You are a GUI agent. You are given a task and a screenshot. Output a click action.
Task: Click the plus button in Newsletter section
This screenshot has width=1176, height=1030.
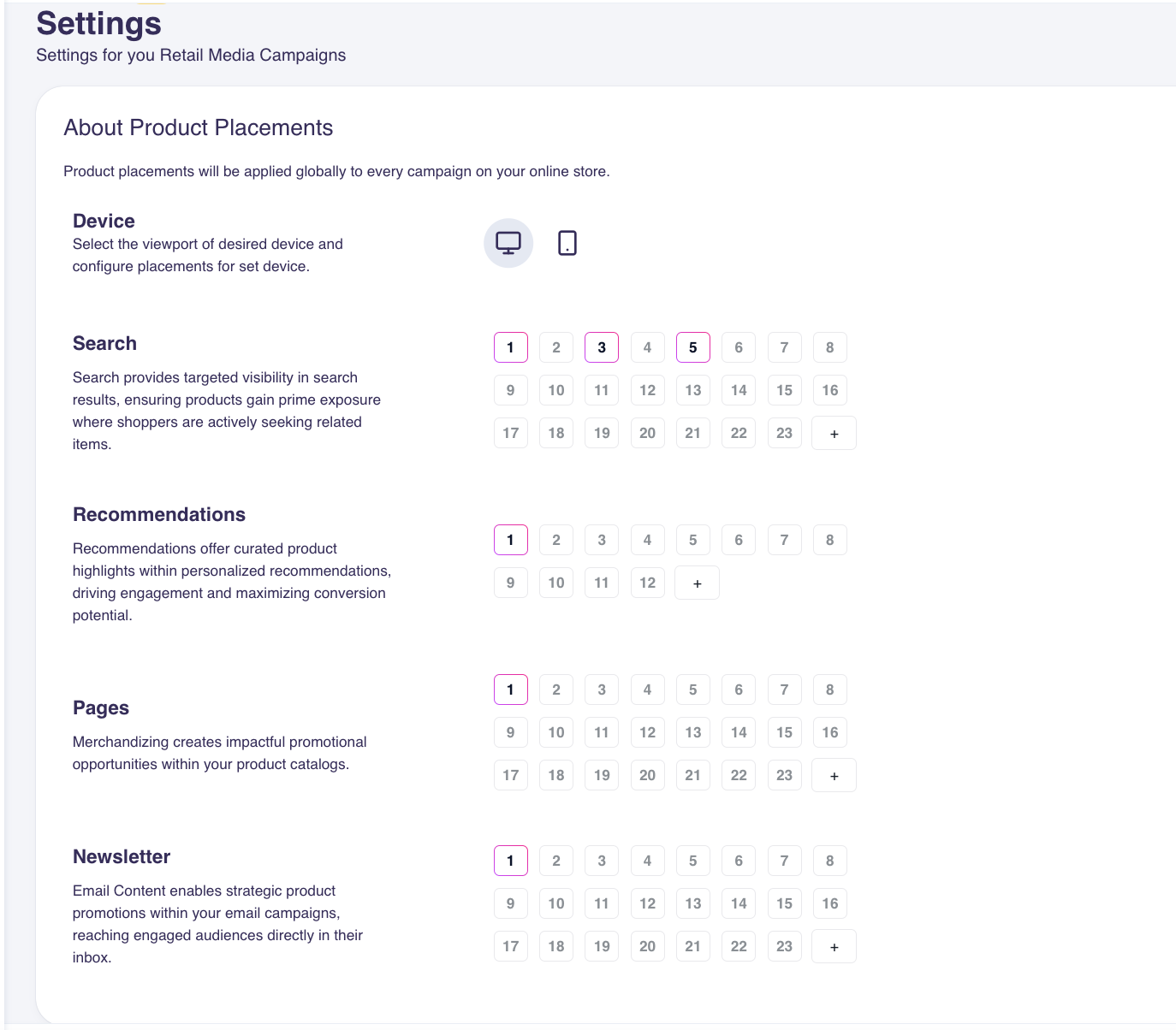point(834,946)
